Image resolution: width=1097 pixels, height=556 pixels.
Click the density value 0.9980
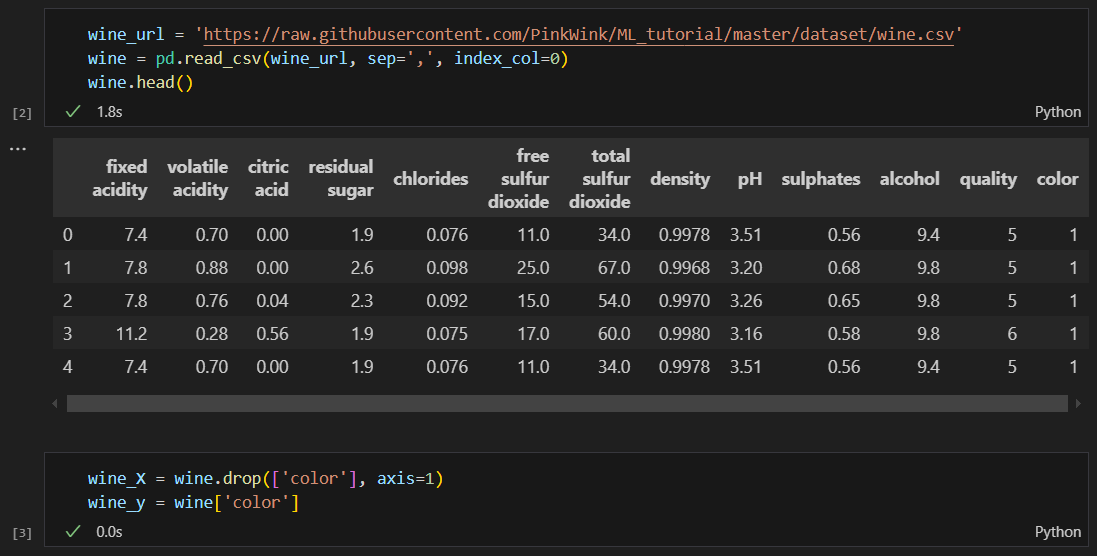tap(684, 334)
